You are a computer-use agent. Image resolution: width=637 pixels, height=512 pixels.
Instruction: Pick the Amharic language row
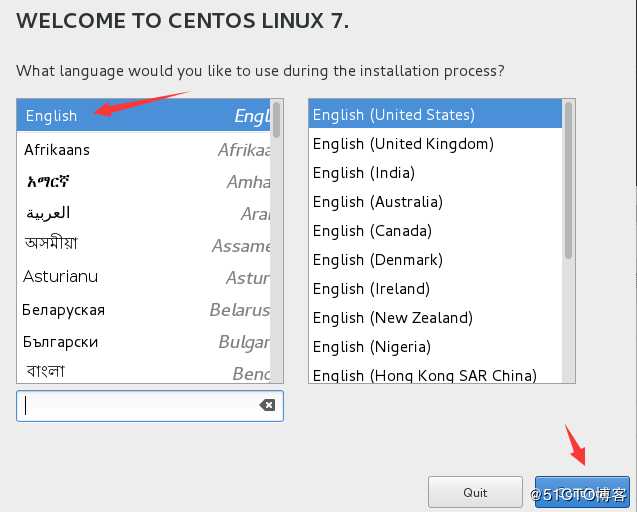tap(143, 181)
